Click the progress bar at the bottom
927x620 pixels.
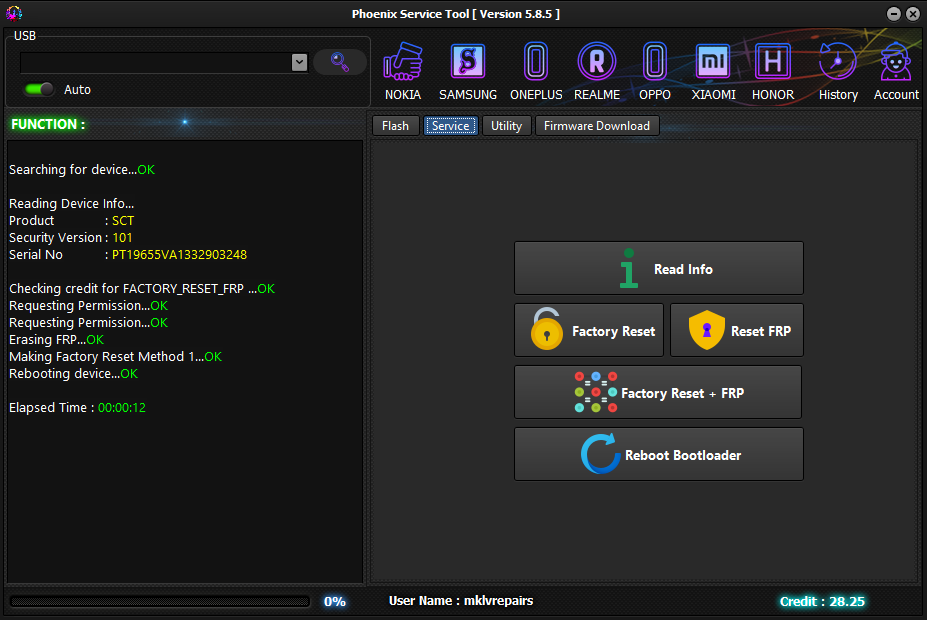pyautogui.click(x=160, y=602)
